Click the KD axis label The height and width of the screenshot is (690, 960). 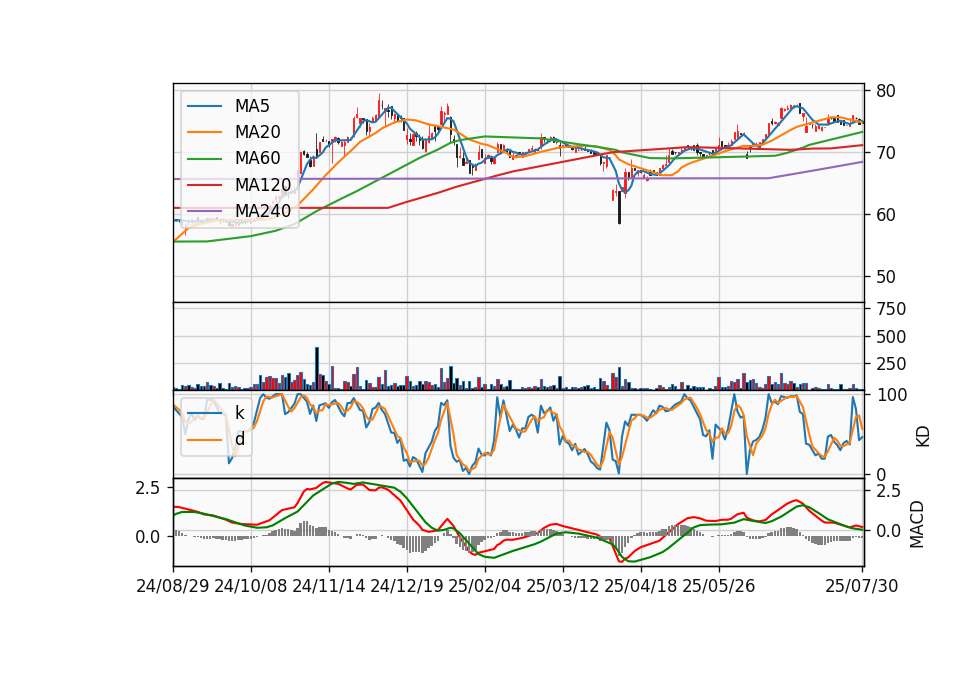tap(923, 437)
